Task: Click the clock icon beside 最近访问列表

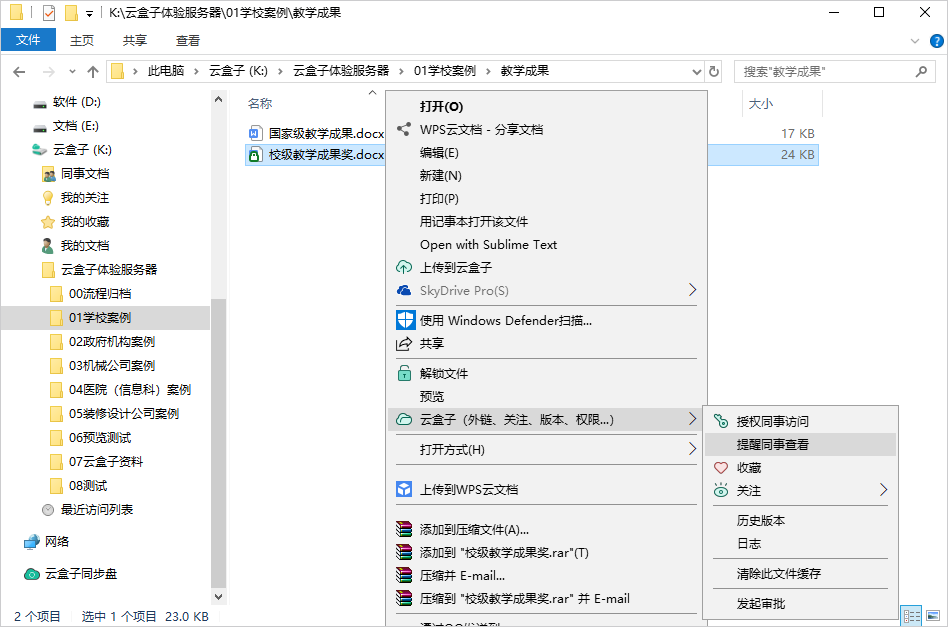Action: [48, 510]
